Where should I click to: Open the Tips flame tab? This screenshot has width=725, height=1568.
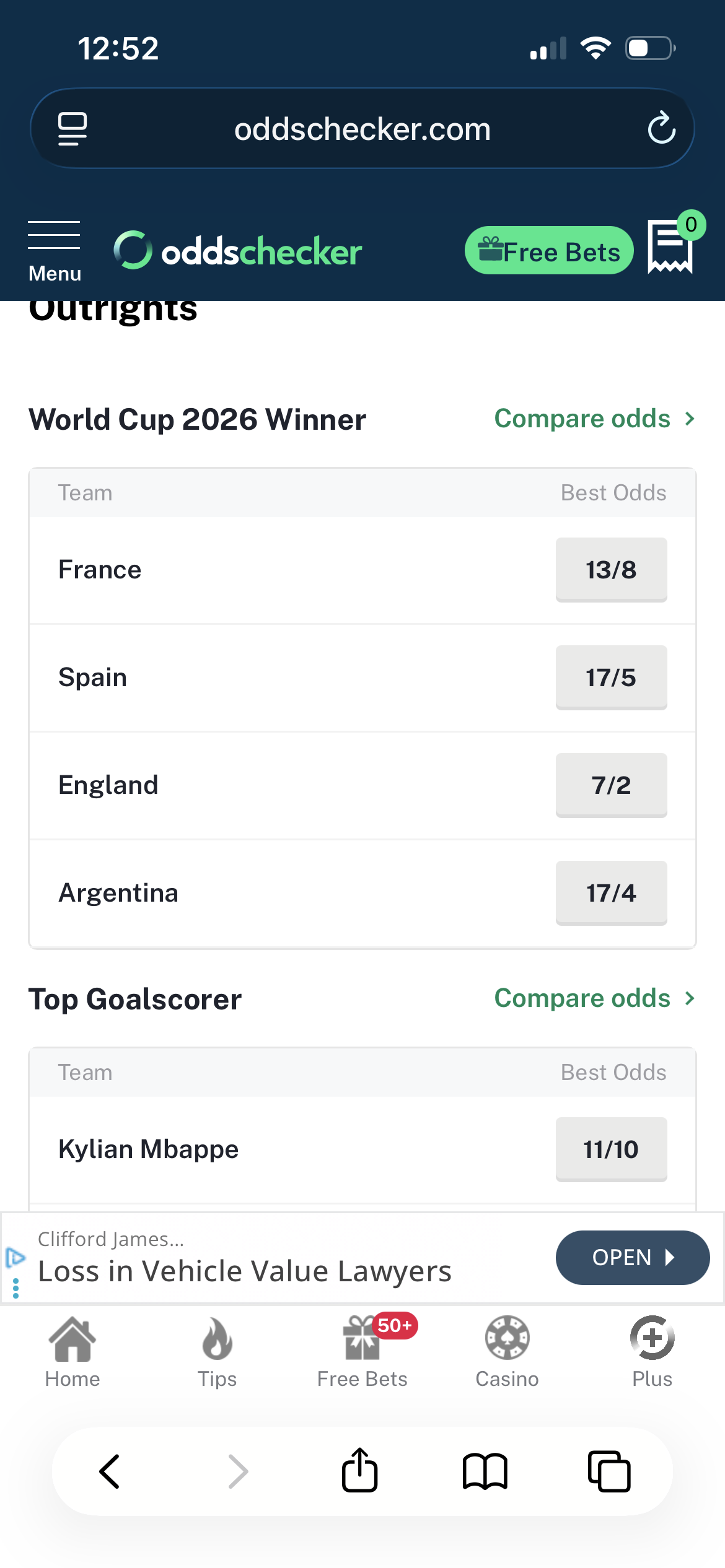point(217,1352)
